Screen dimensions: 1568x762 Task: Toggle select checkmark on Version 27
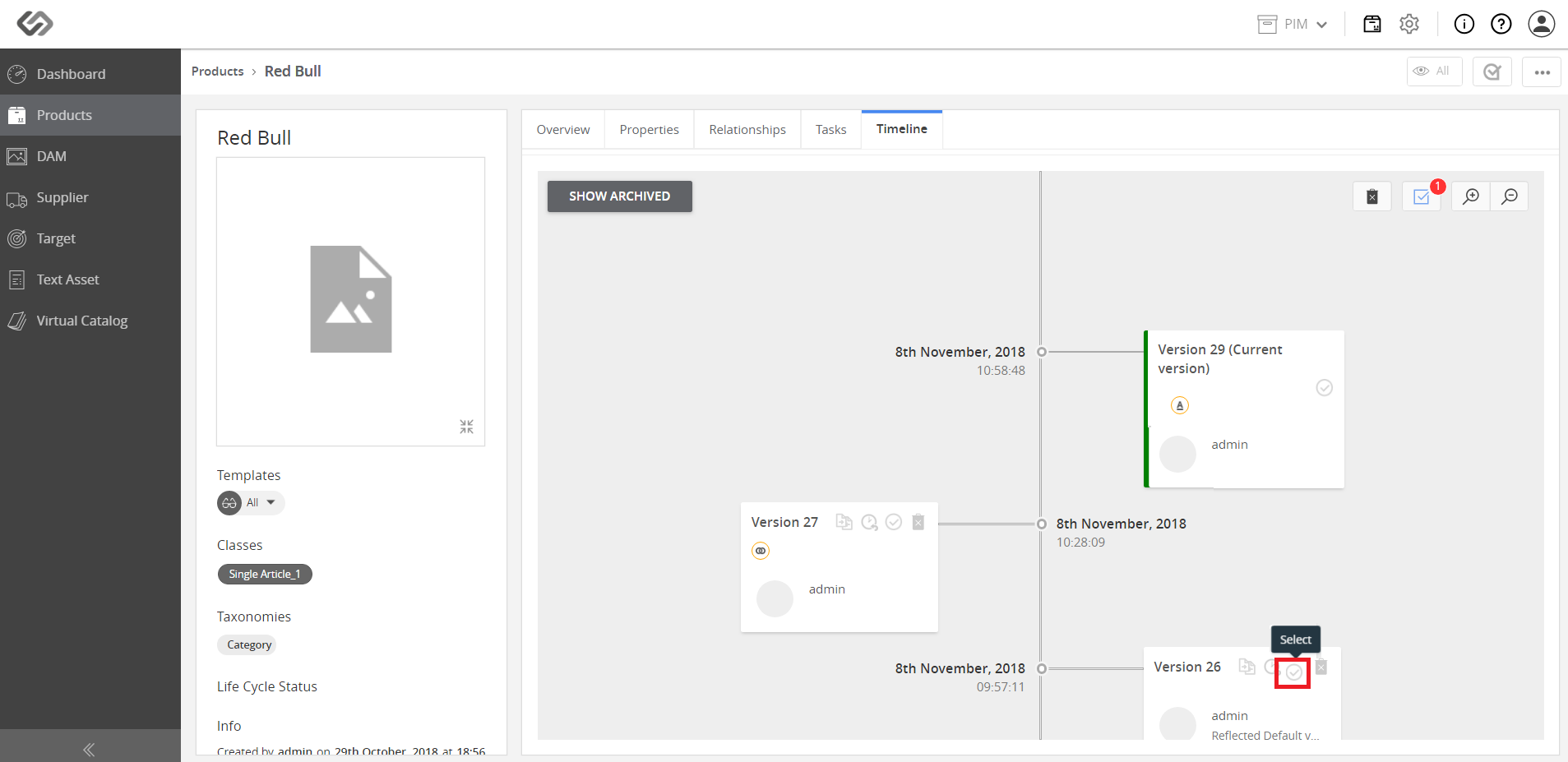tap(894, 522)
